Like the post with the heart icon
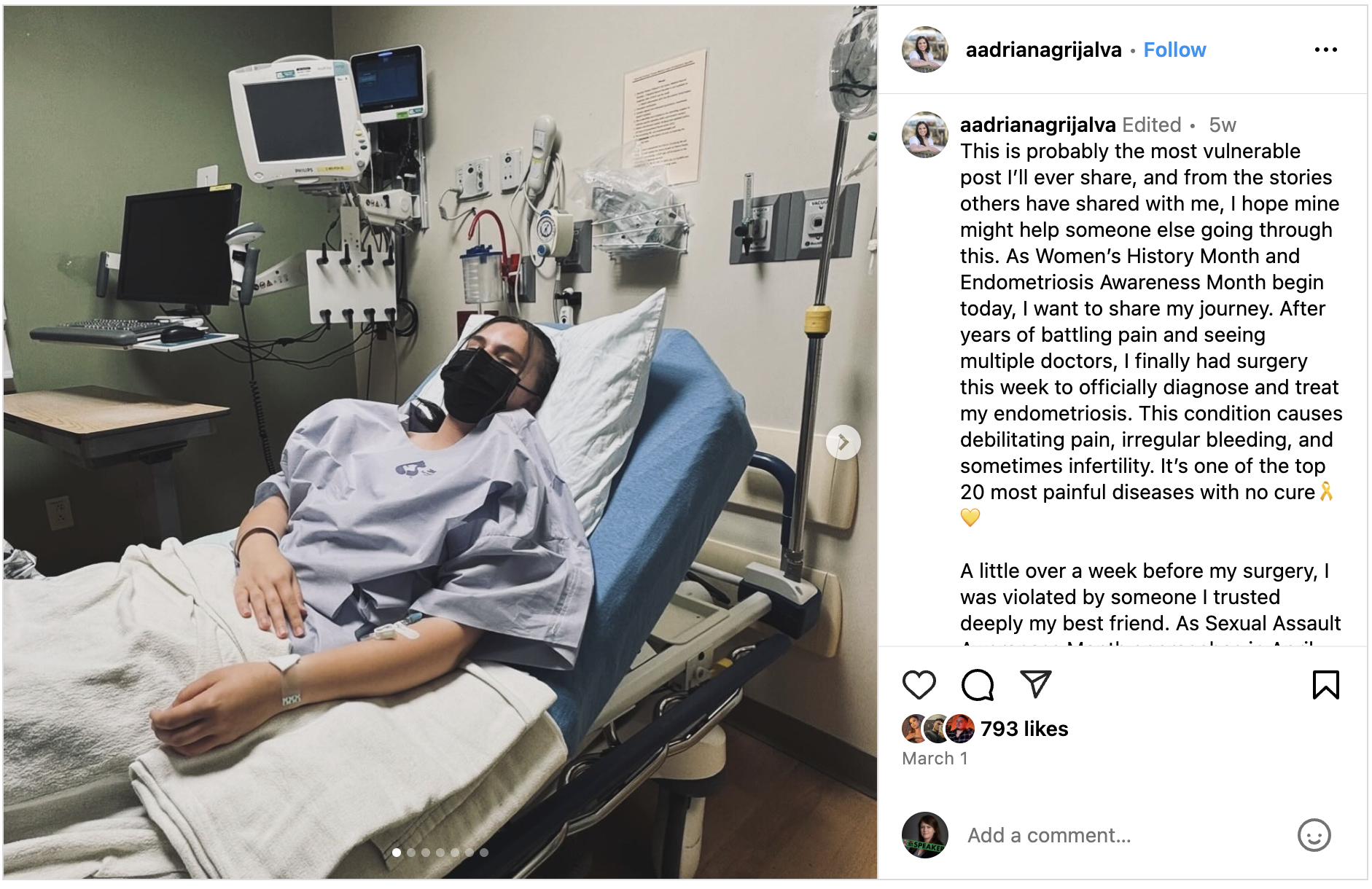 [x=919, y=685]
